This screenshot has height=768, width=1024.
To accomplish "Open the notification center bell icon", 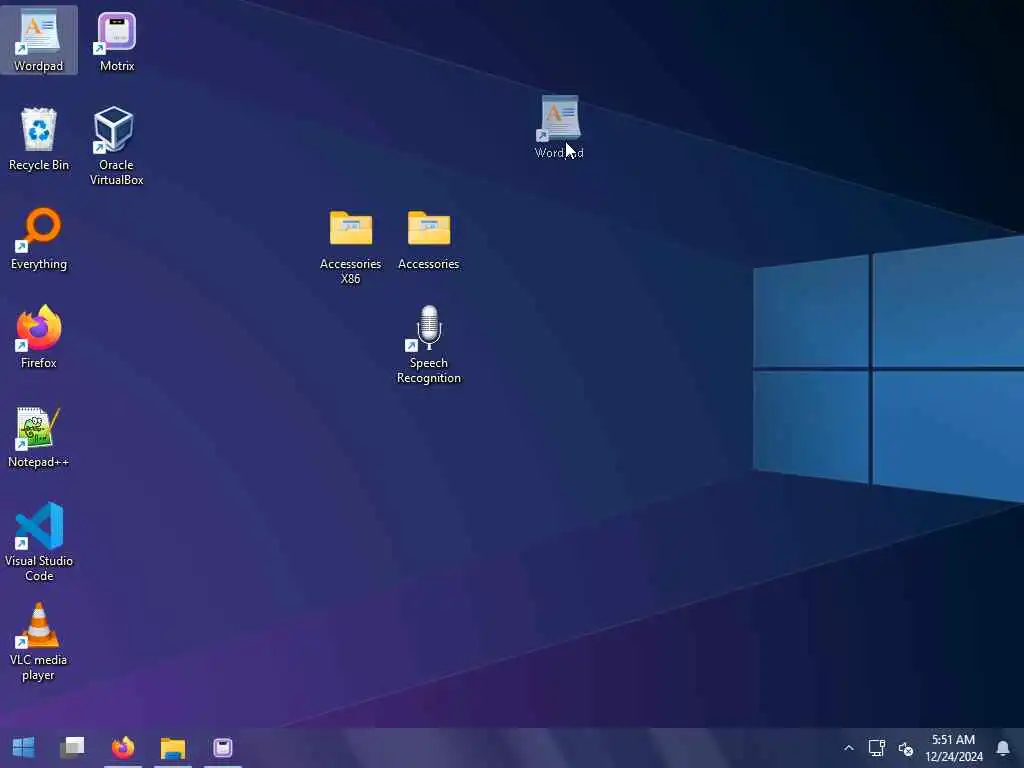I will pos(1003,748).
